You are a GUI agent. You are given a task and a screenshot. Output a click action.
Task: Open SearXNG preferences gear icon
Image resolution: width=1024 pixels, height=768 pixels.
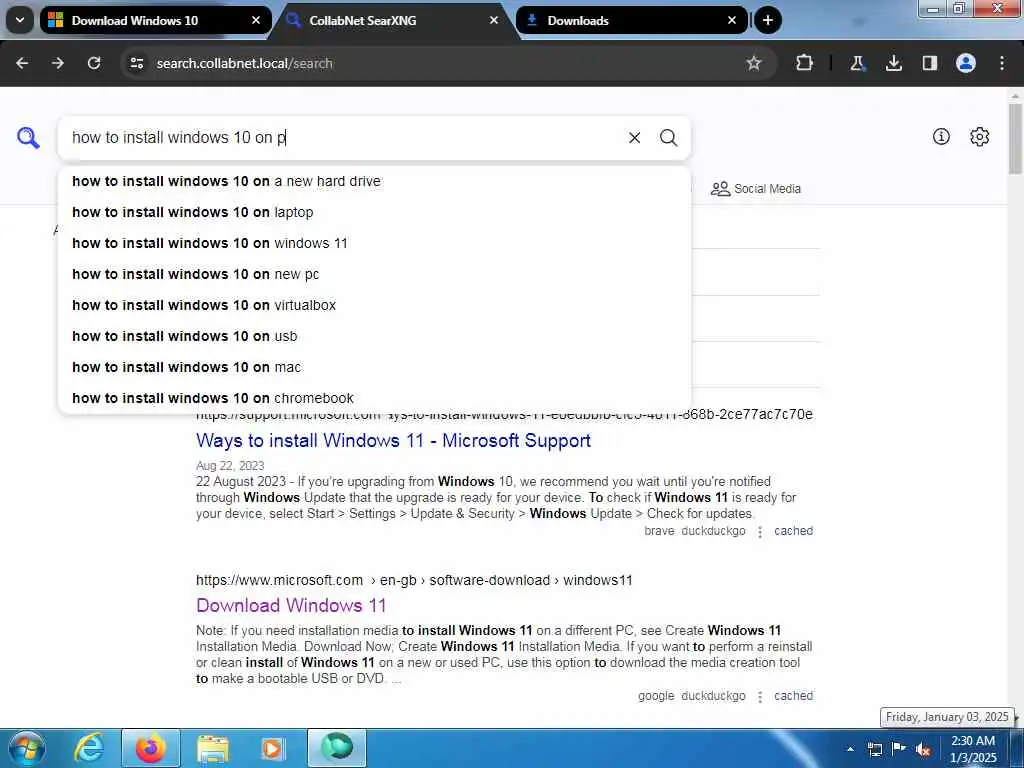point(980,136)
